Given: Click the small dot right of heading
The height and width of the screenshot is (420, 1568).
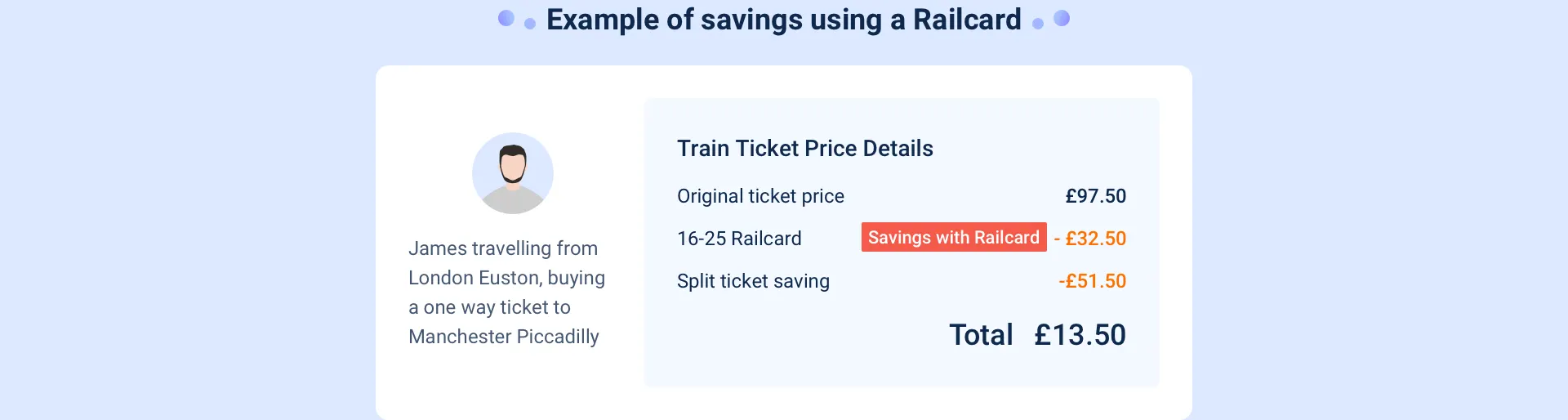Looking at the screenshot, I should pos(1038,24).
